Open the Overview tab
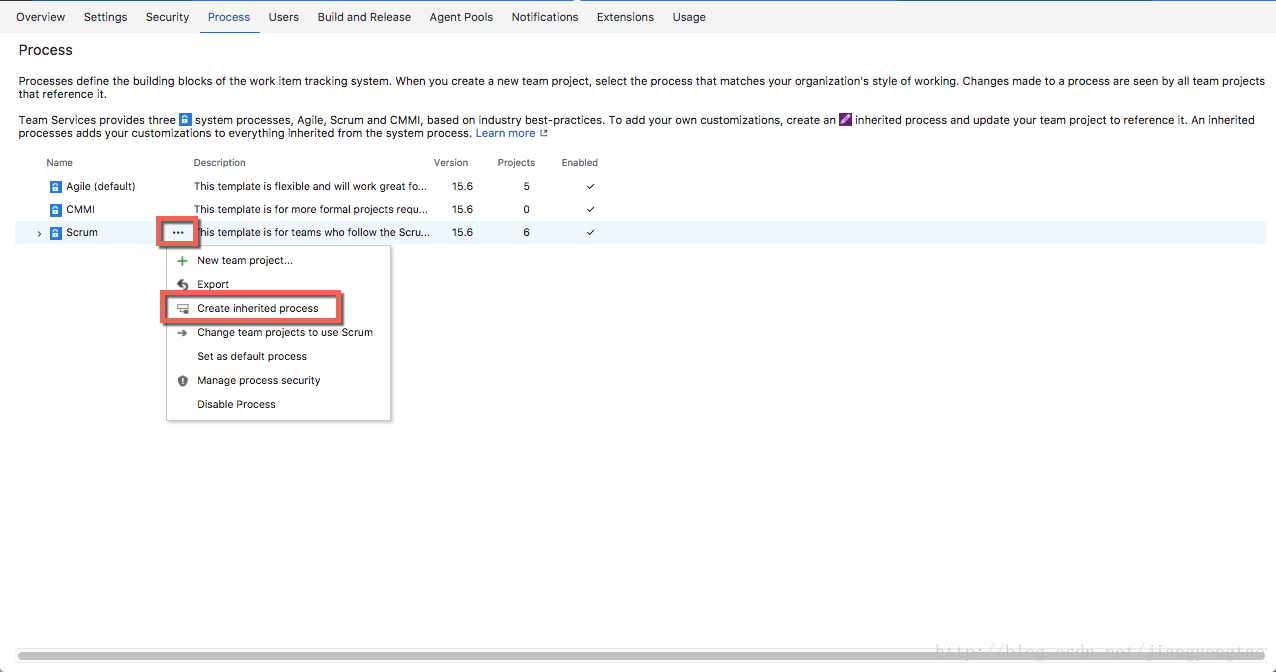 tap(40, 17)
